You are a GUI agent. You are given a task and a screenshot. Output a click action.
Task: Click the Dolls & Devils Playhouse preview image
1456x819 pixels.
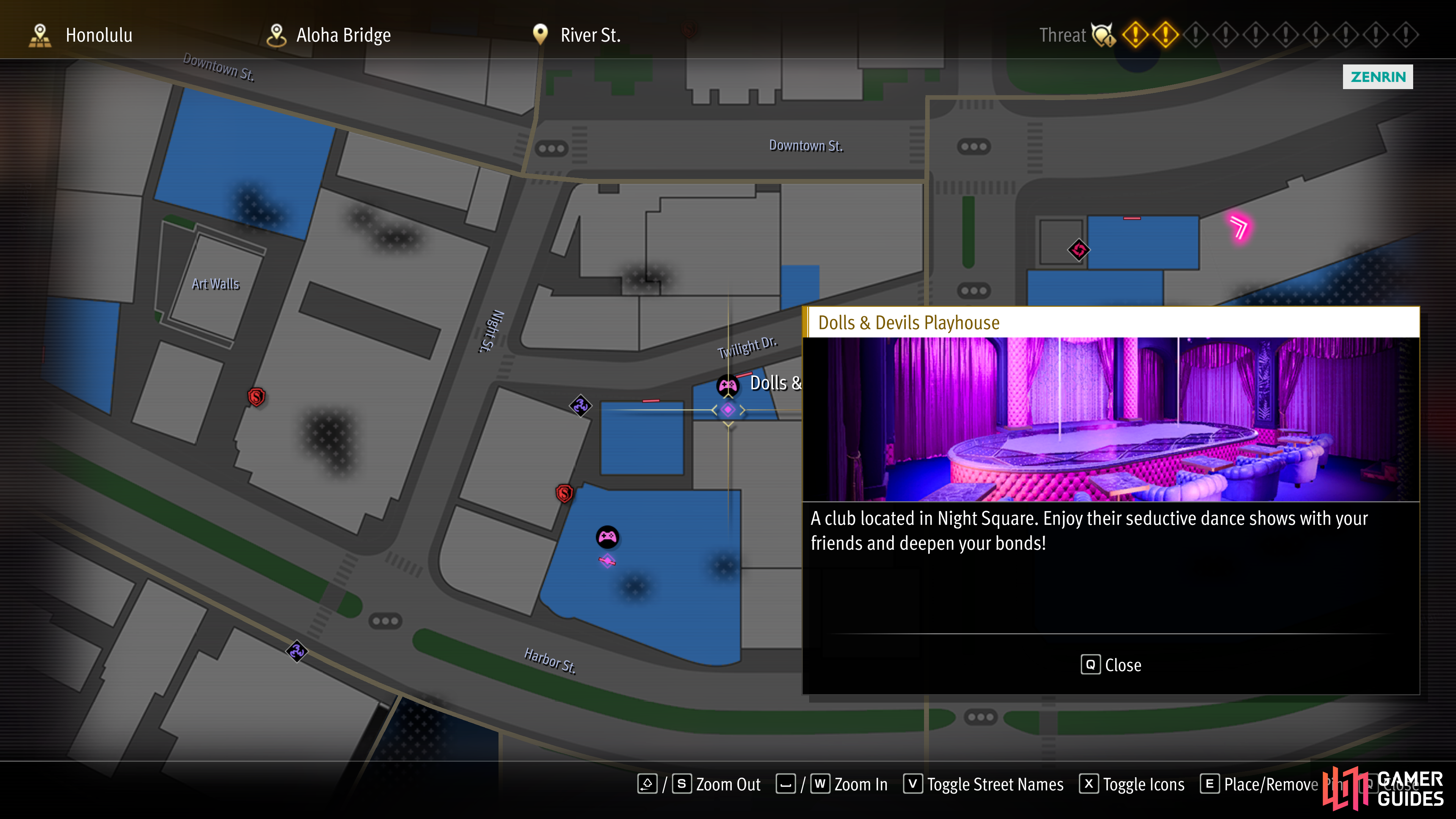1111,419
